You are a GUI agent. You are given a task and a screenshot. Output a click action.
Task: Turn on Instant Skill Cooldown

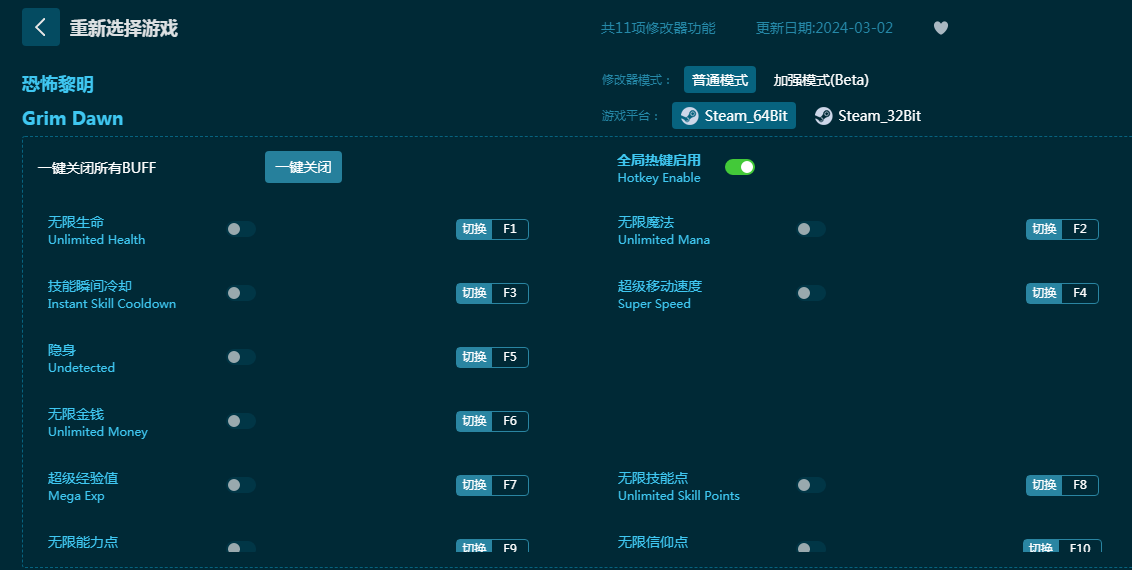(x=241, y=293)
